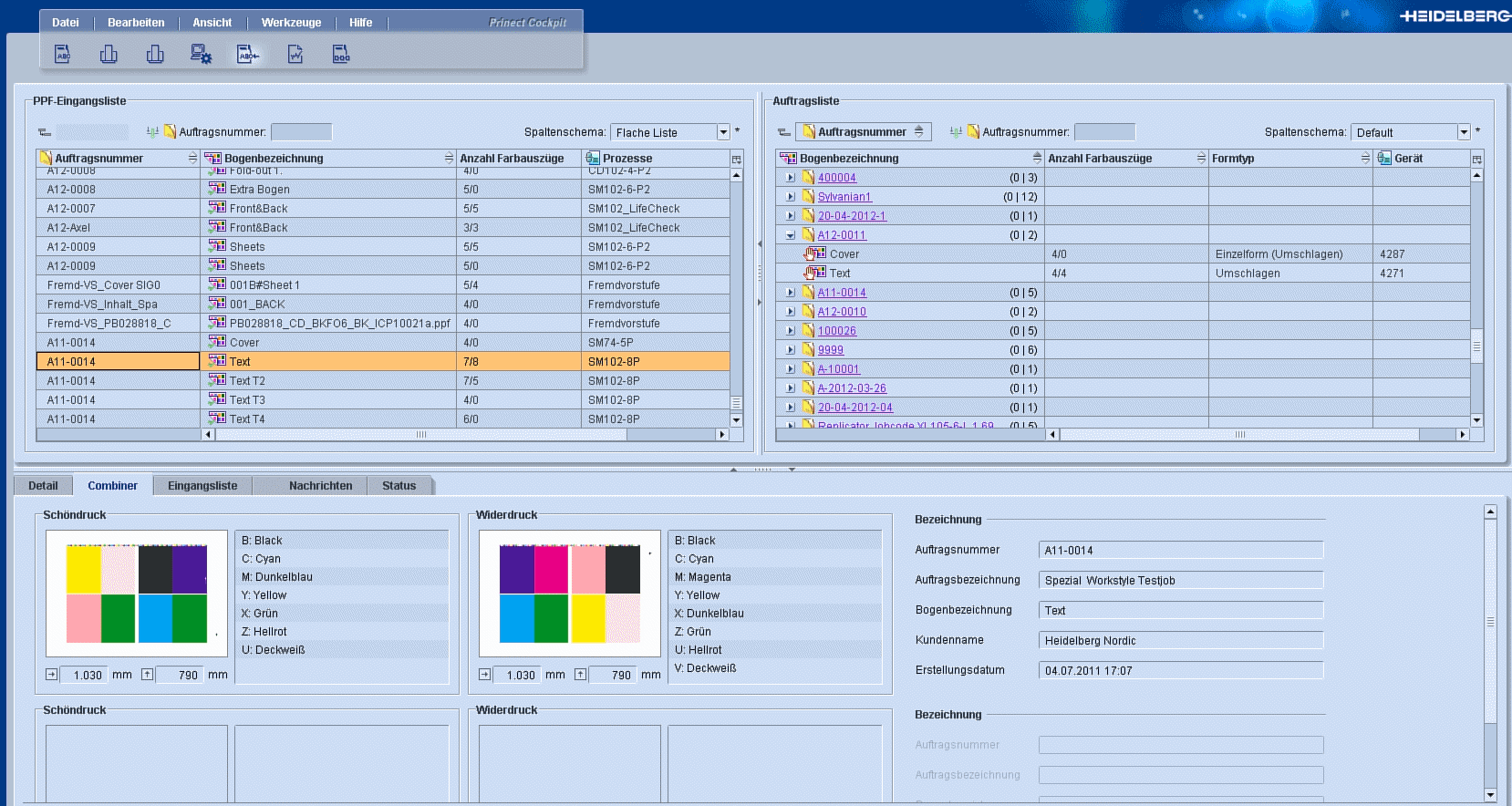Open Spaltenschema dropdown showing Default
The height and width of the screenshot is (806, 1512).
(1464, 132)
